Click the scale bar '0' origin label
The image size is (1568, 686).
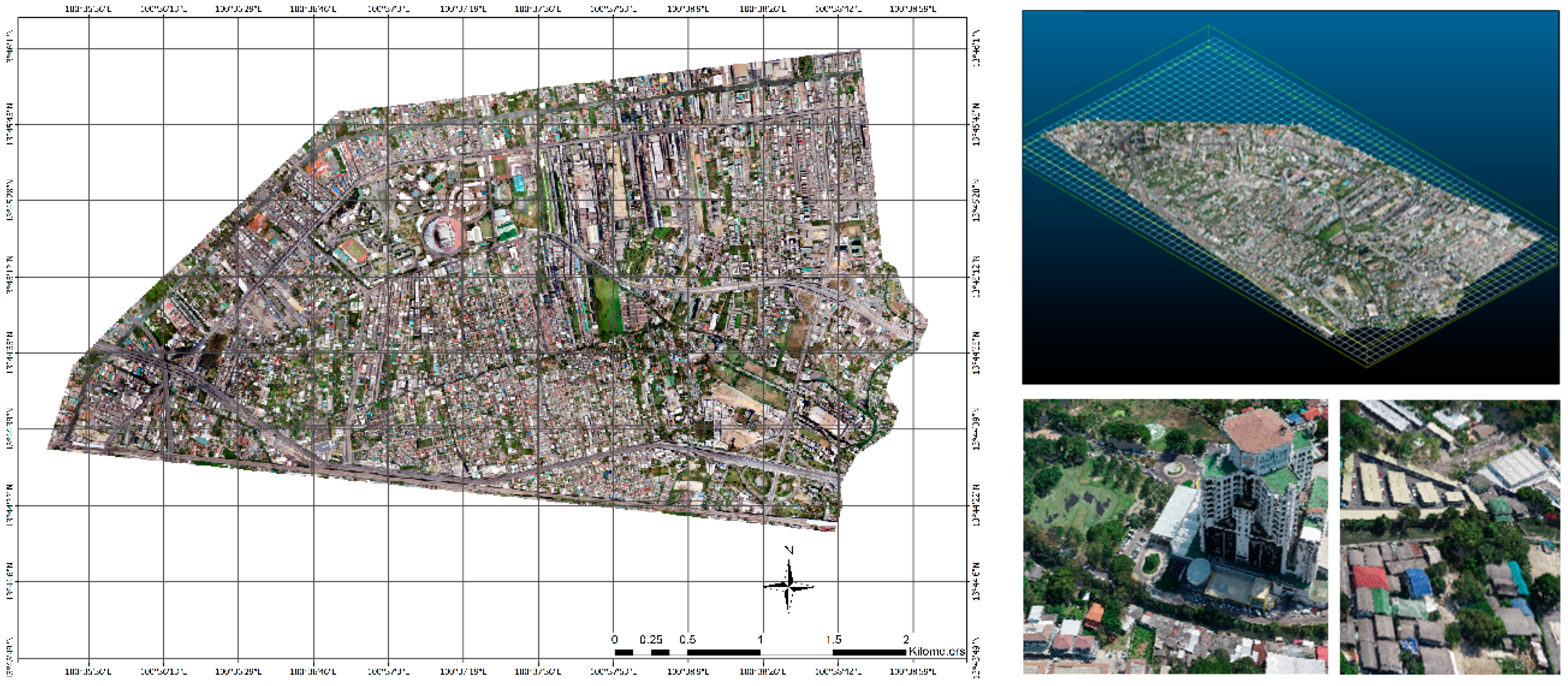614,639
